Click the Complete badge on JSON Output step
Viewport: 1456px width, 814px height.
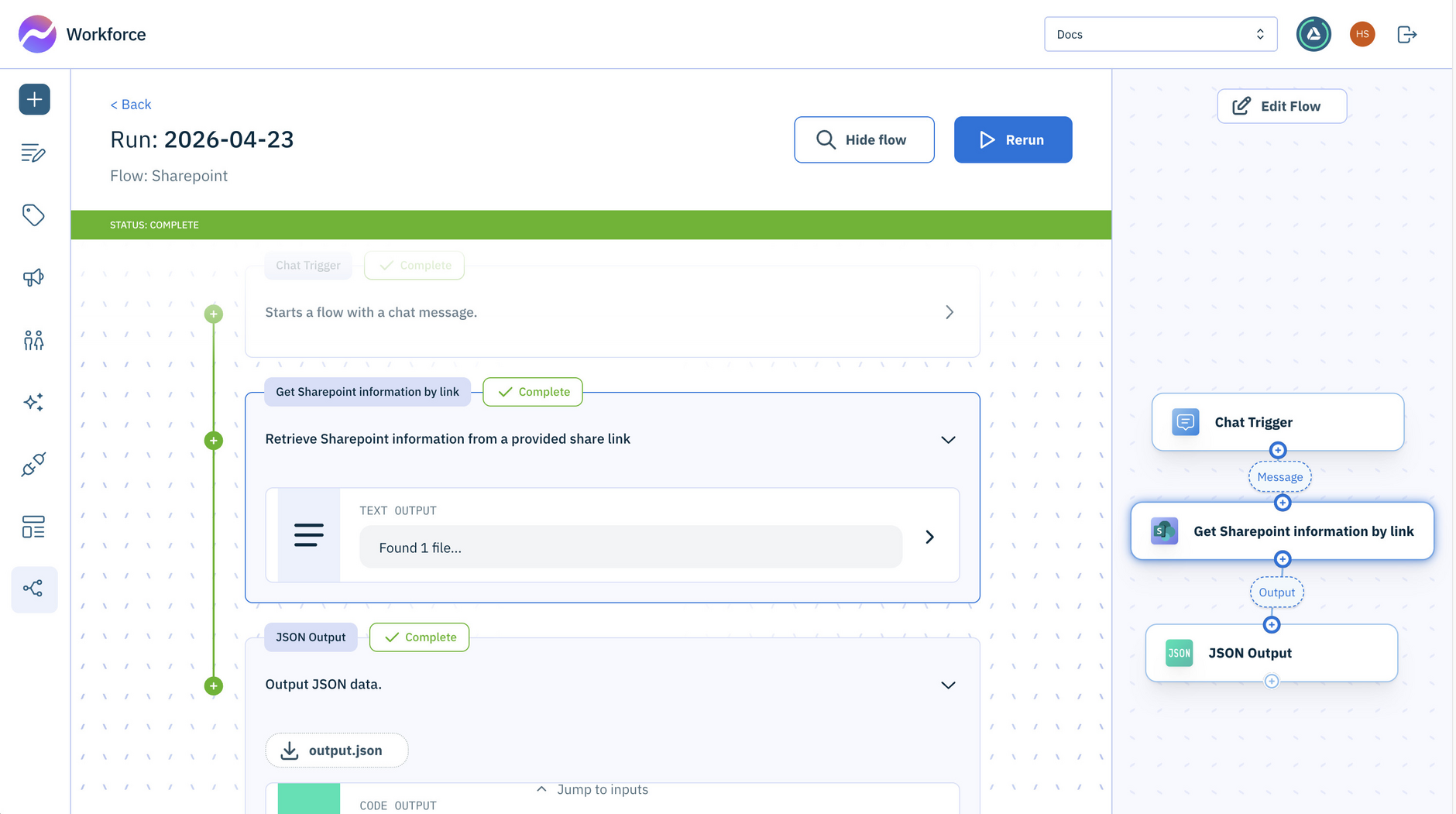[419, 637]
